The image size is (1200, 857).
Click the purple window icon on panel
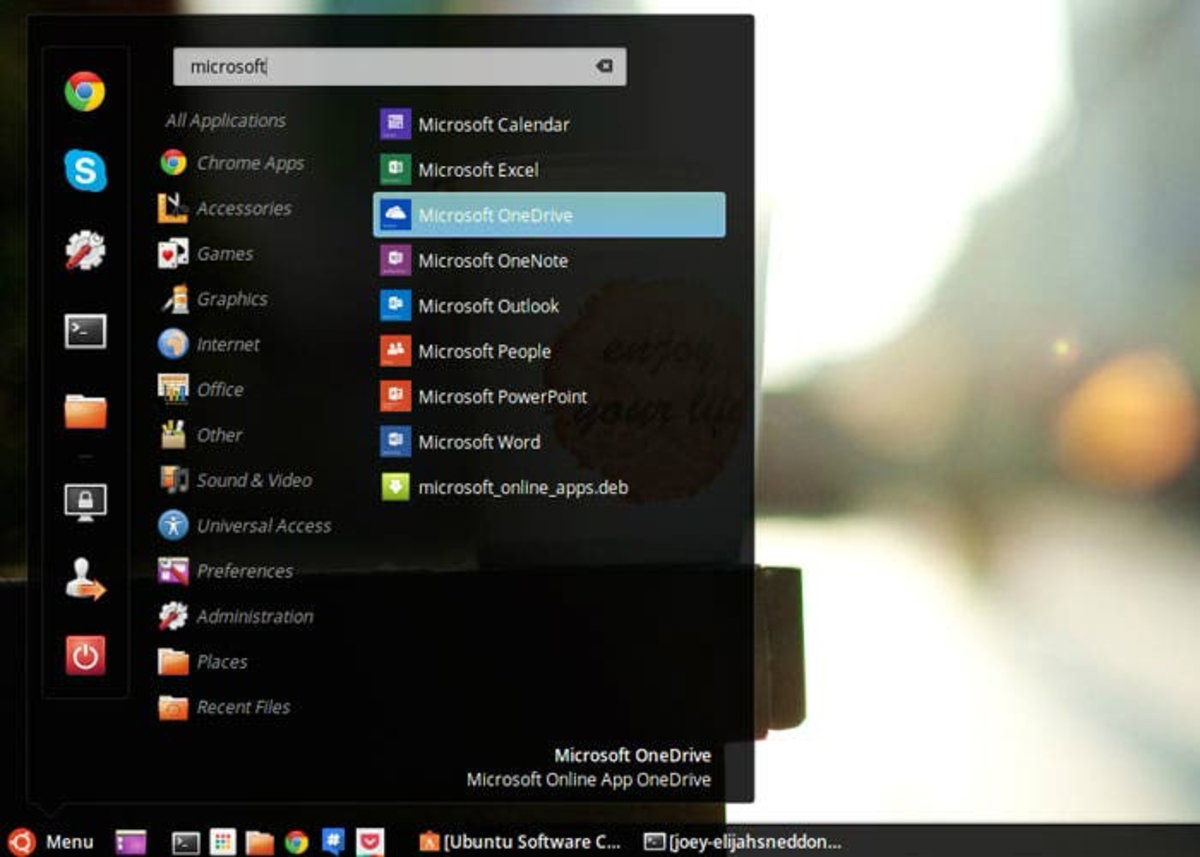pyautogui.click(x=131, y=842)
